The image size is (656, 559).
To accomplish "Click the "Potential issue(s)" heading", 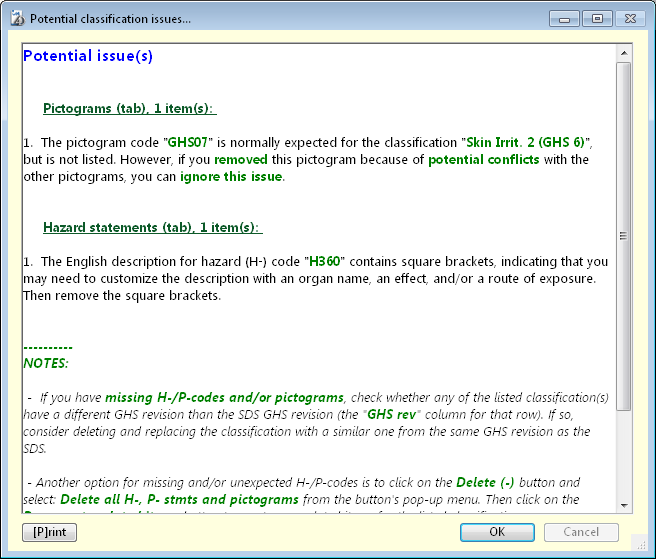I will pyautogui.click(x=88, y=56).
